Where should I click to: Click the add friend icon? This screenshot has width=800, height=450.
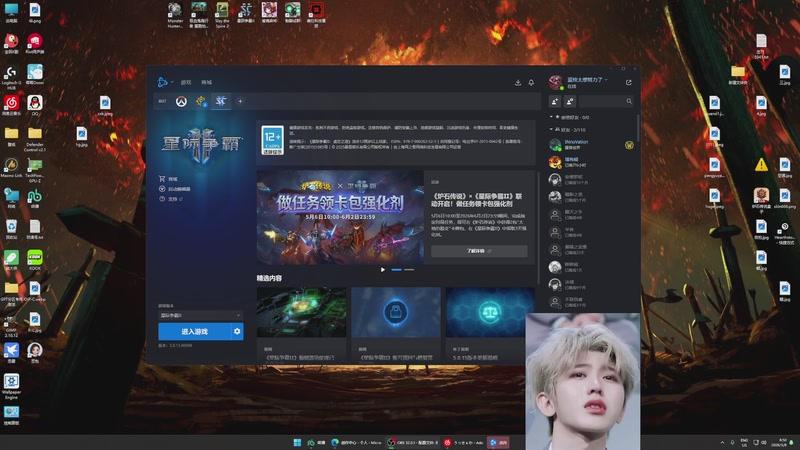pos(555,102)
